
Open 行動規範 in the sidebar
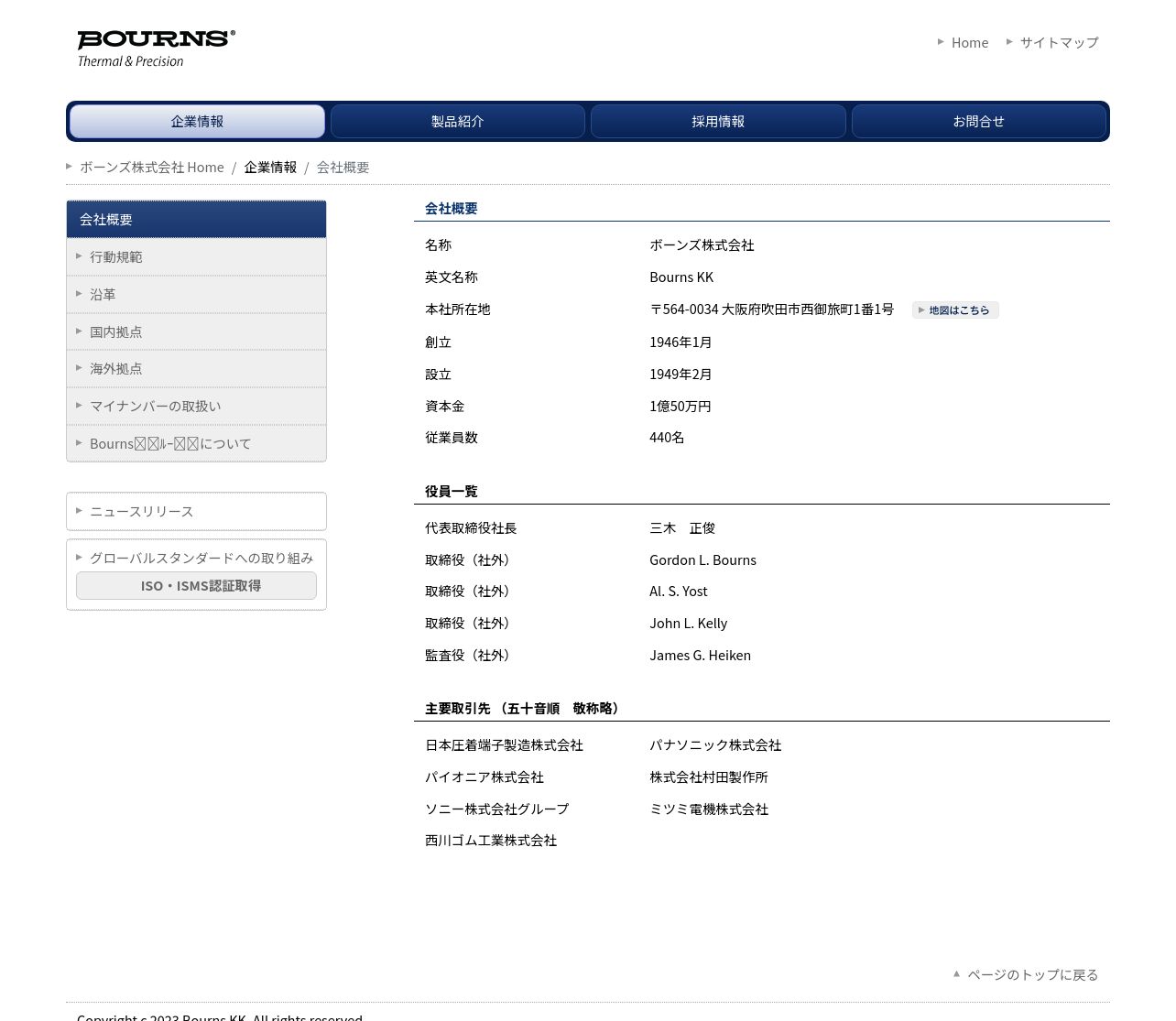[x=196, y=257]
